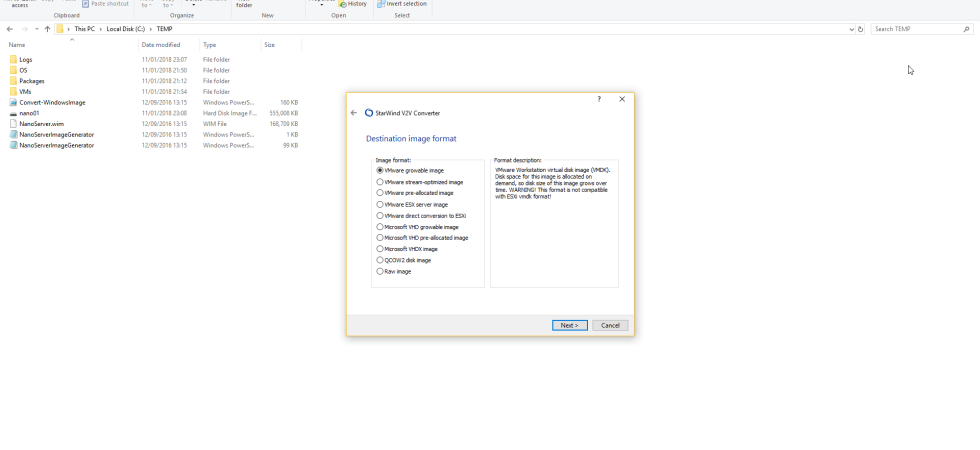Go back using StarWind wizard back arrow
Screen dimensions: 980x450
click(354, 113)
